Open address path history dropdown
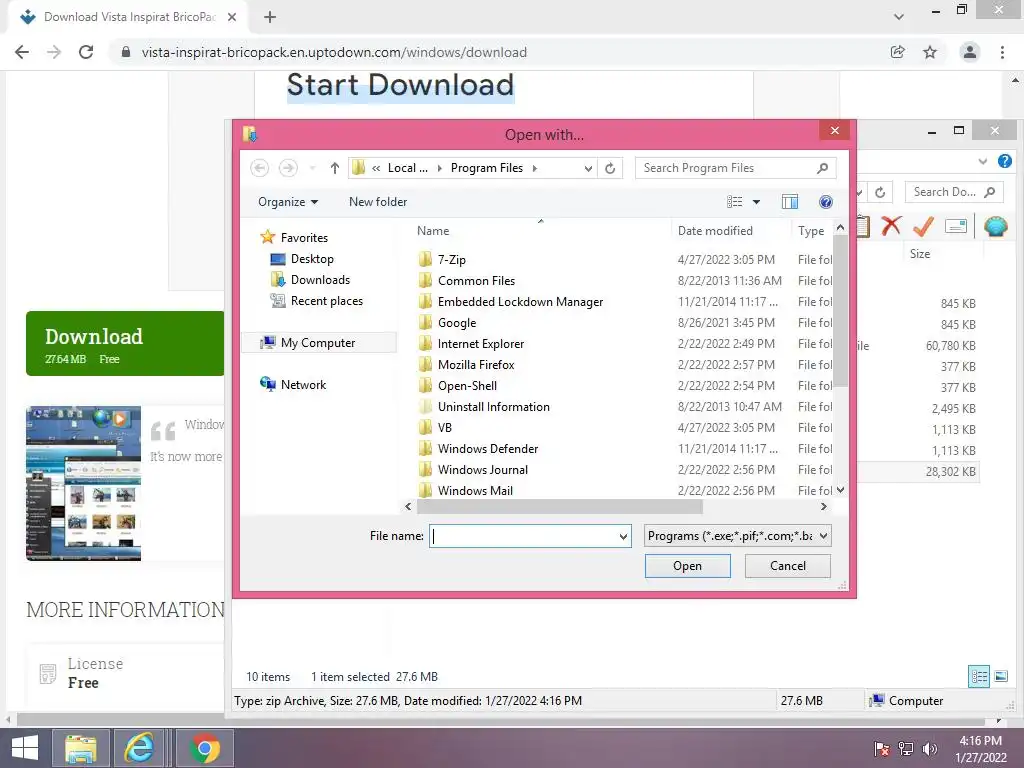The height and width of the screenshot is (768, 1024). pos(588,168)
